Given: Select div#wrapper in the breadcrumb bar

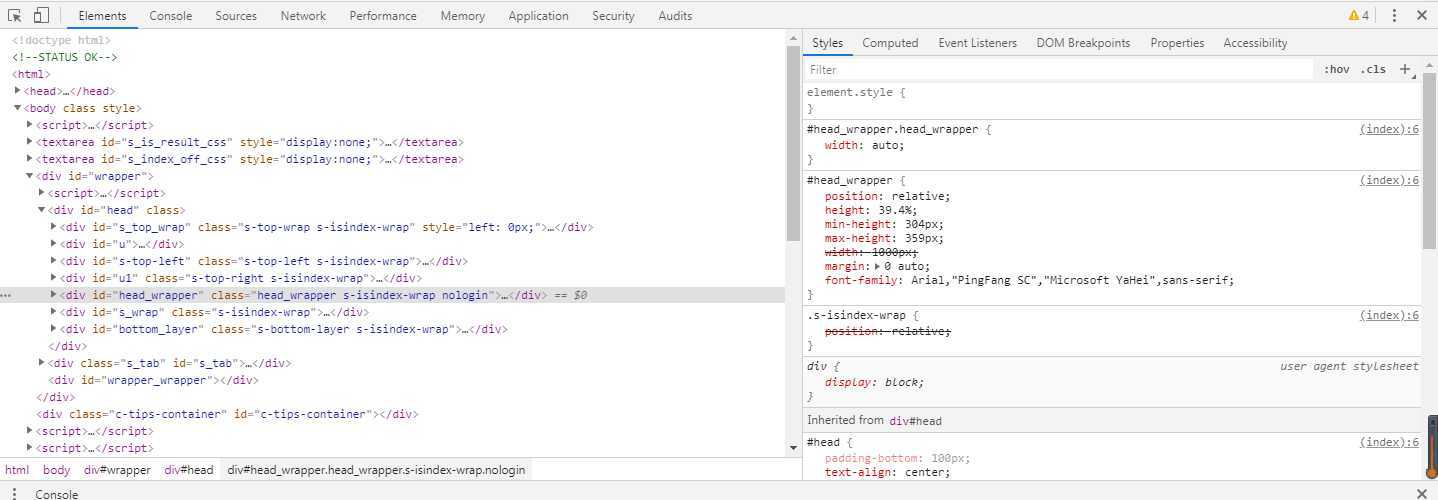Looking at the screenshot, I should [x=117, y=470].
